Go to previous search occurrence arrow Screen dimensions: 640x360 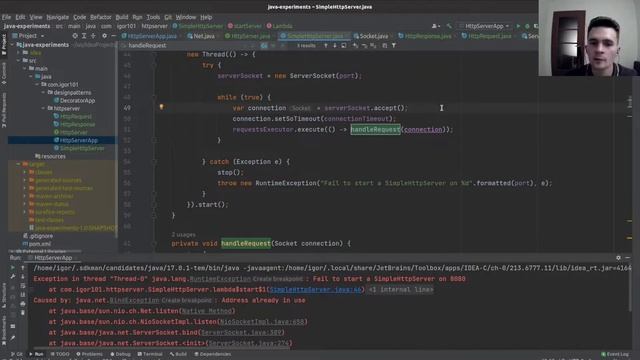(326, 46)
